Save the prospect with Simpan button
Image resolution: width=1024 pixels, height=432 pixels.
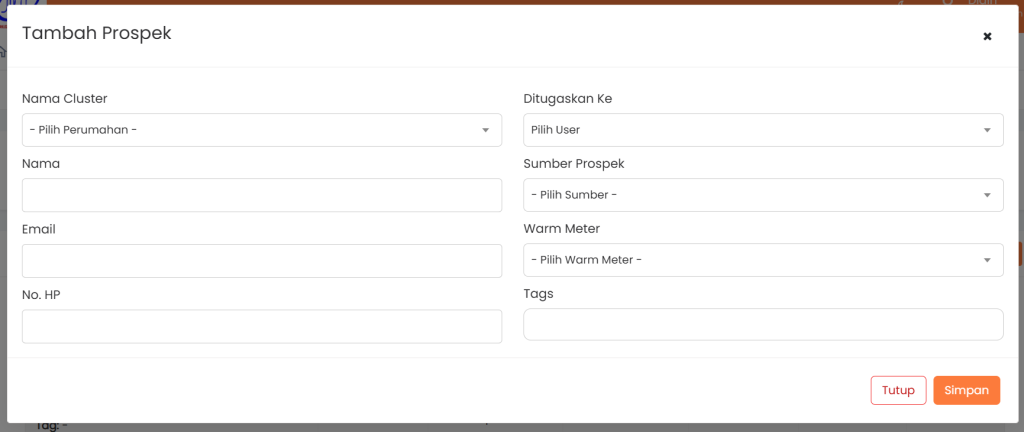click(x=966, y=390)
